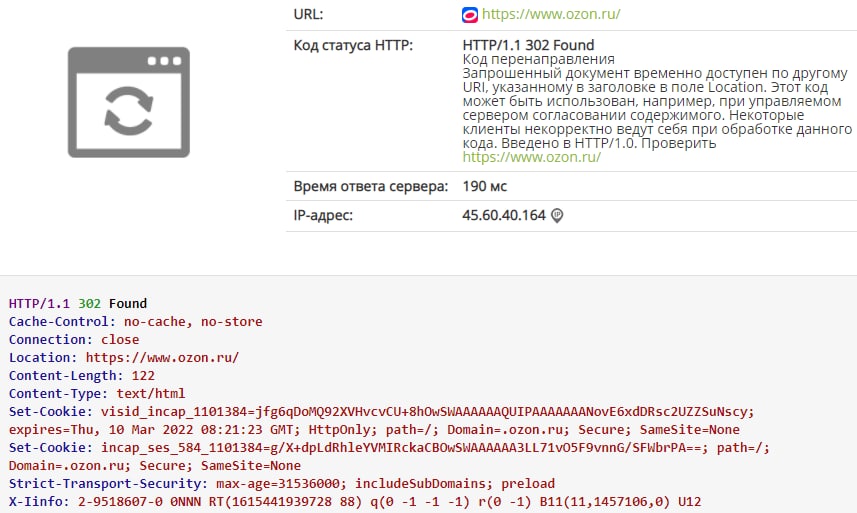Click the Код перенаправления text
The height and width of the screenshot is (513, 857).
point(538,59)
